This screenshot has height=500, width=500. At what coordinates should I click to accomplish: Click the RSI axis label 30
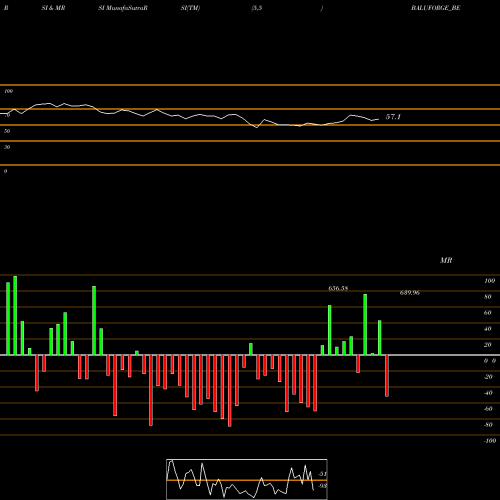pyautogui.click(x=7, y=147)
